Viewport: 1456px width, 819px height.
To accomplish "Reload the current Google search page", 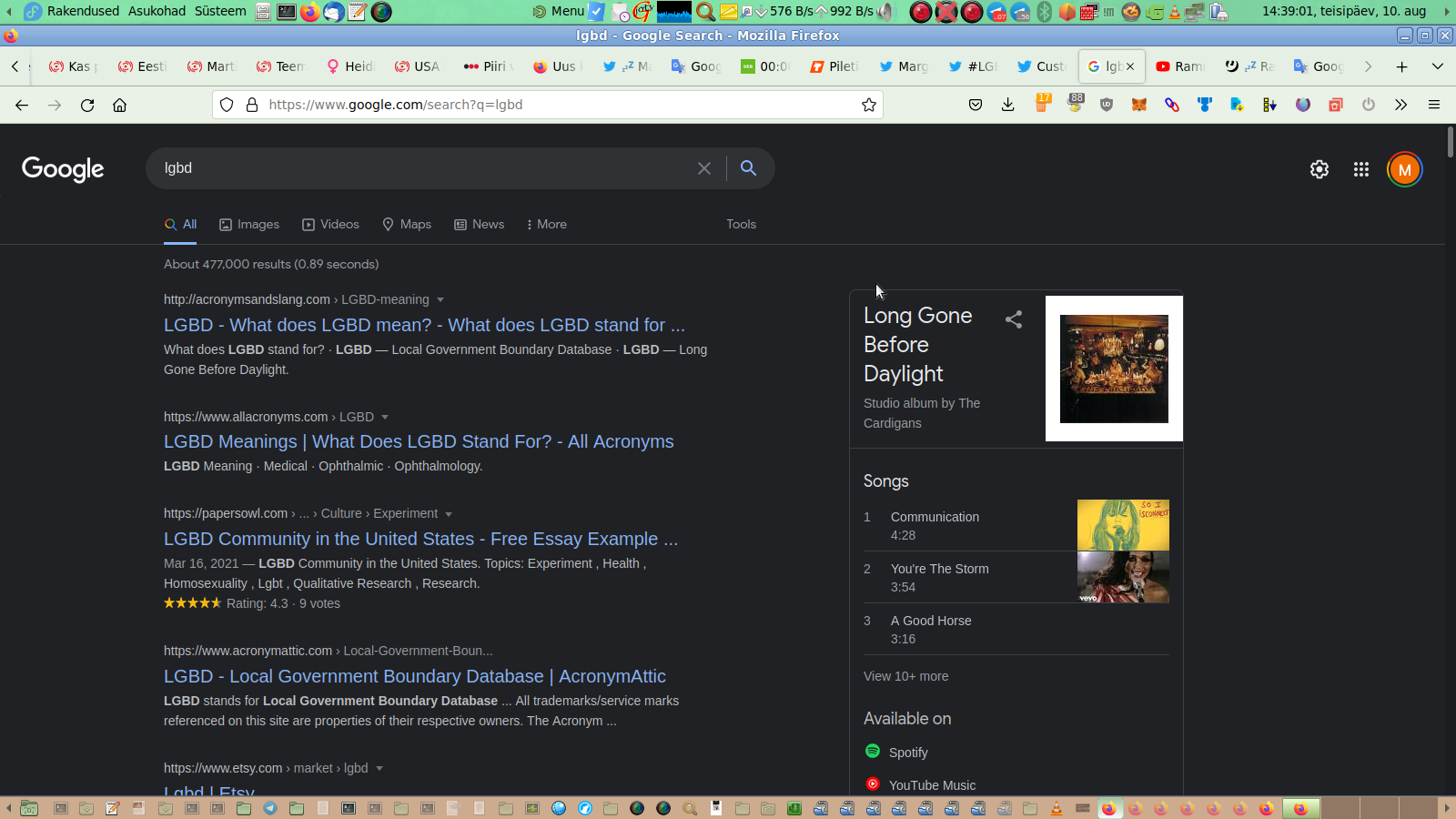I will 87,105.
